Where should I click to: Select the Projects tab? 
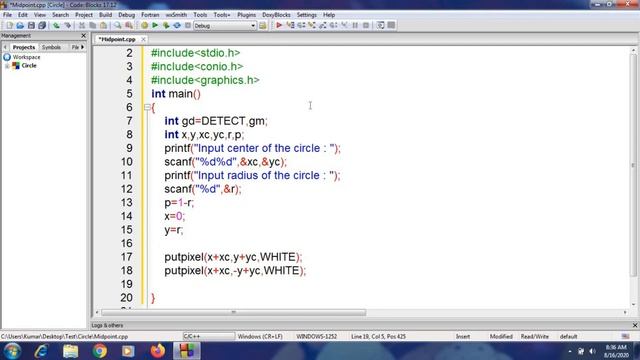click(x=24, y=47)
